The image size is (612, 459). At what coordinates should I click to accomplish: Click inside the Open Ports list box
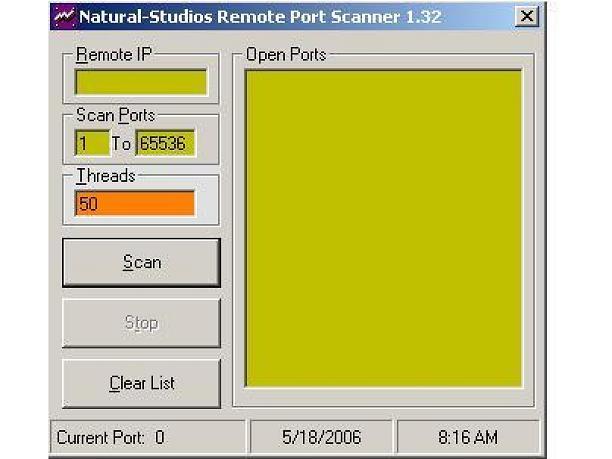coord(383,228)
